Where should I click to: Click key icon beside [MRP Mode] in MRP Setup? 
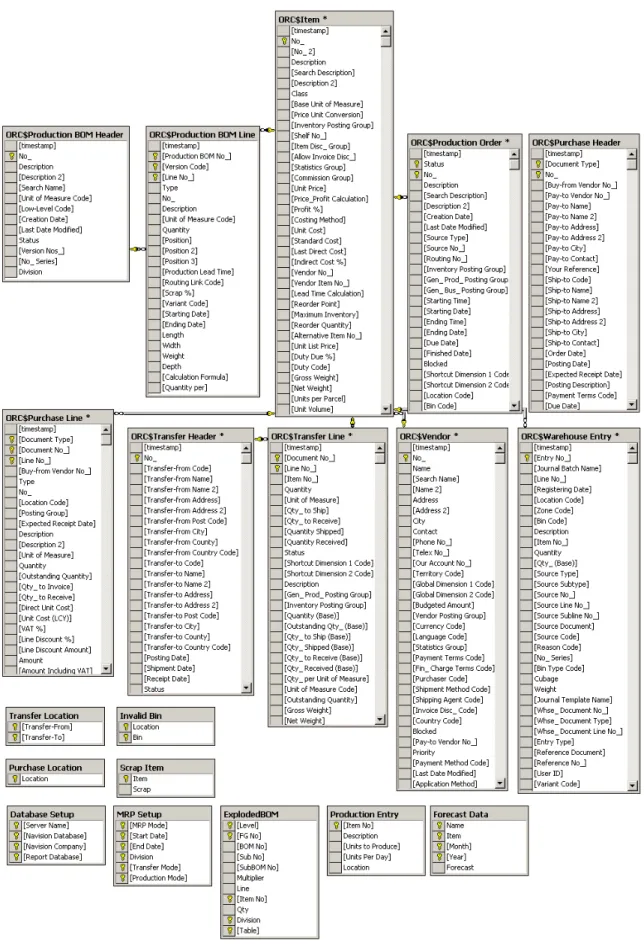tap(122, 825)
